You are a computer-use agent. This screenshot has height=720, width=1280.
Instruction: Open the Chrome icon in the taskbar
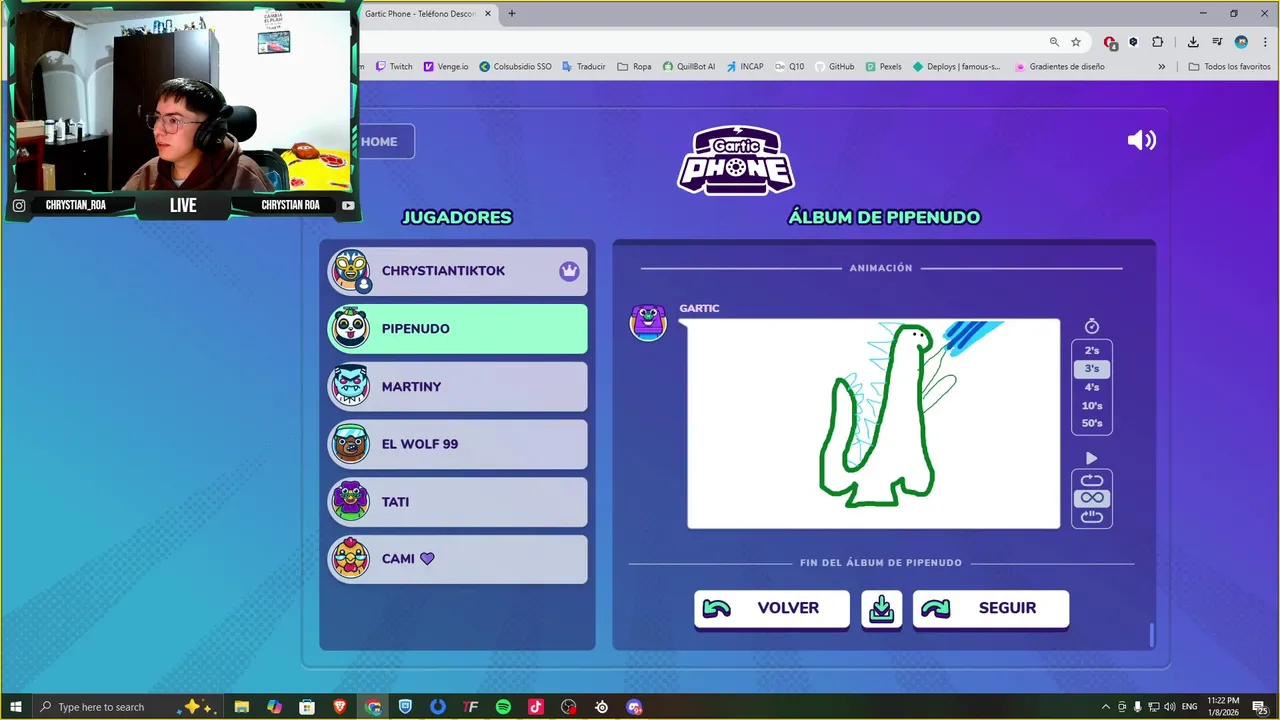pos(373,707)
